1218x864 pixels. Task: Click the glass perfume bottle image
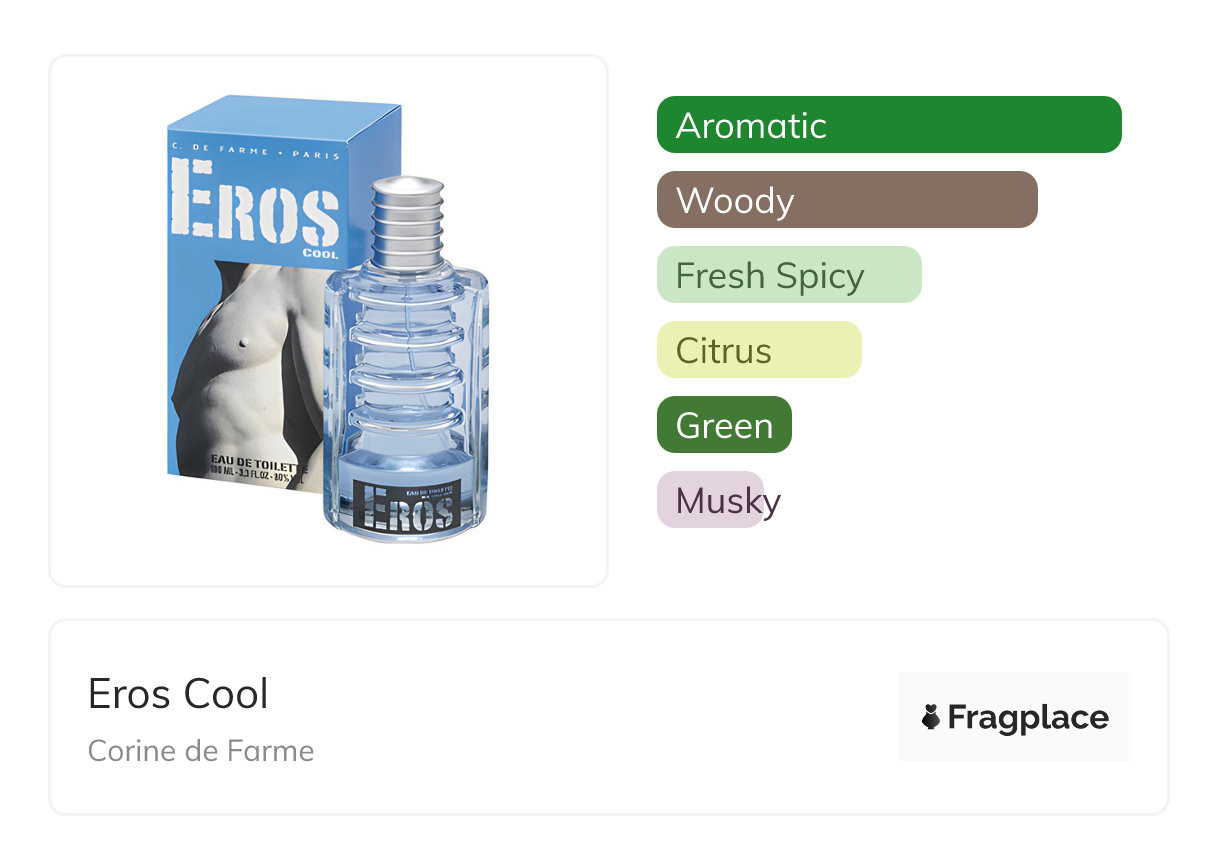point(406,400)
